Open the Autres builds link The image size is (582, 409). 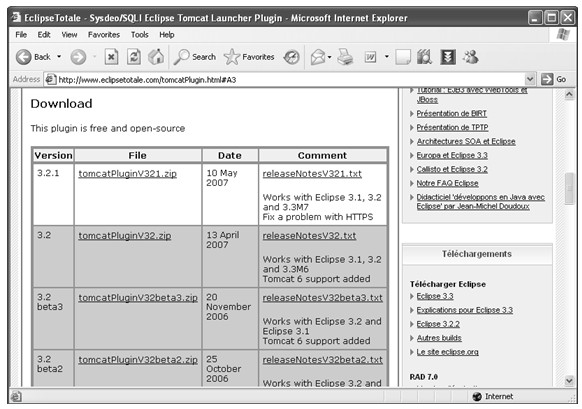(439, 338)
